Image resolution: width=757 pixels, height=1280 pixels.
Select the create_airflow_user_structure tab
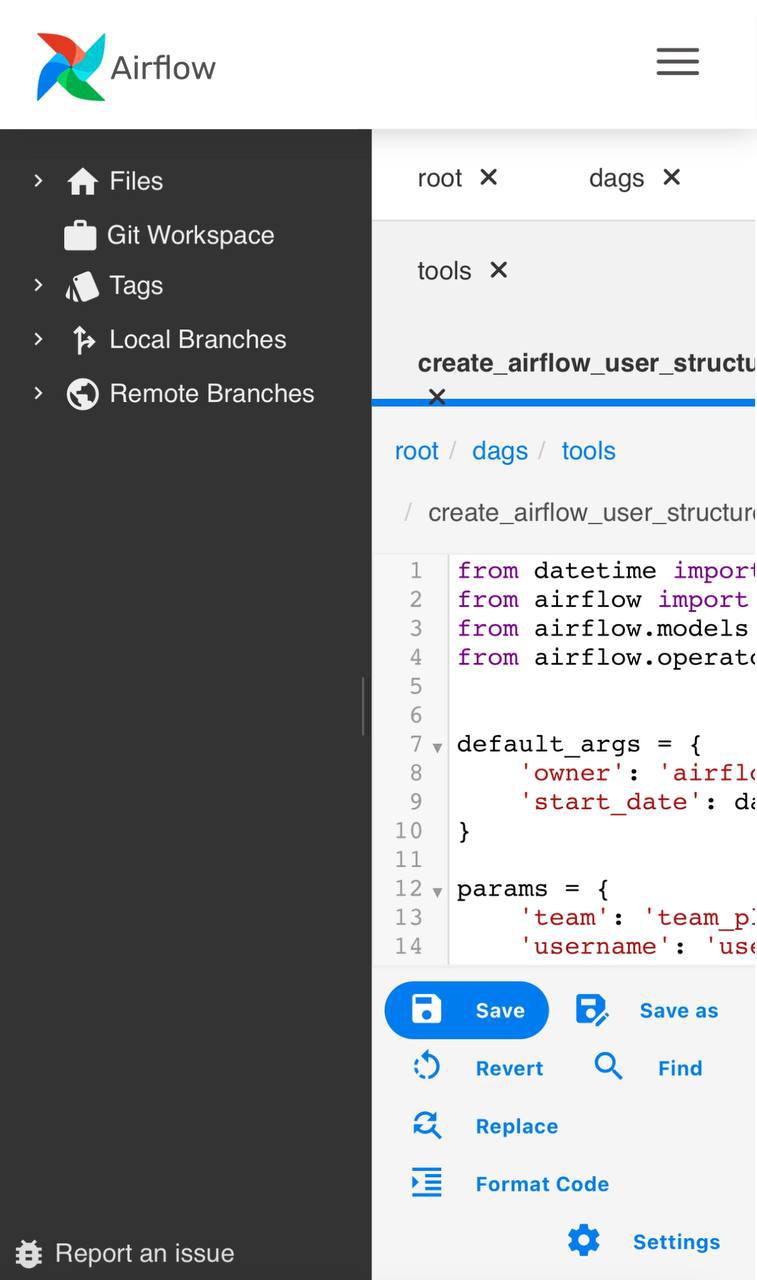click(x=586, y=363)
